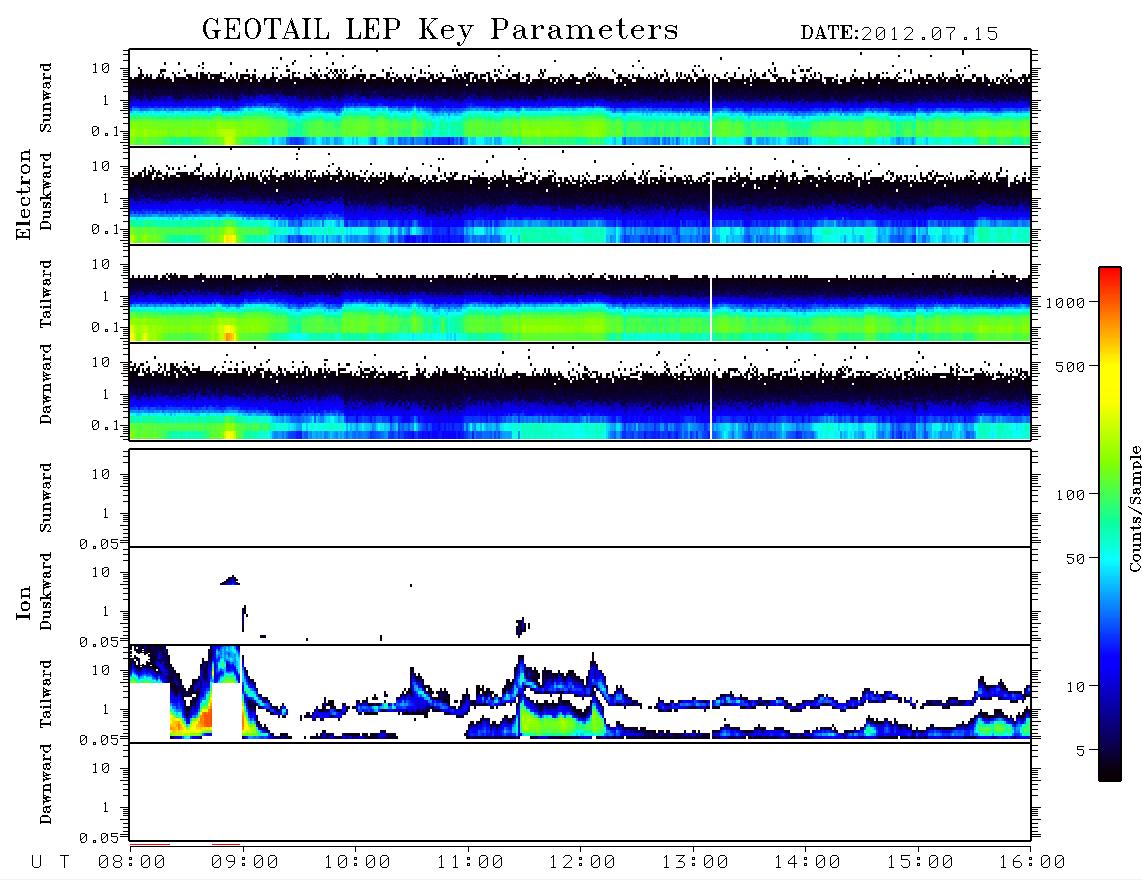Select the 15:00 time tick label
The width and height of the screenshot is (1142, 880).
click(x=920, y=862)
